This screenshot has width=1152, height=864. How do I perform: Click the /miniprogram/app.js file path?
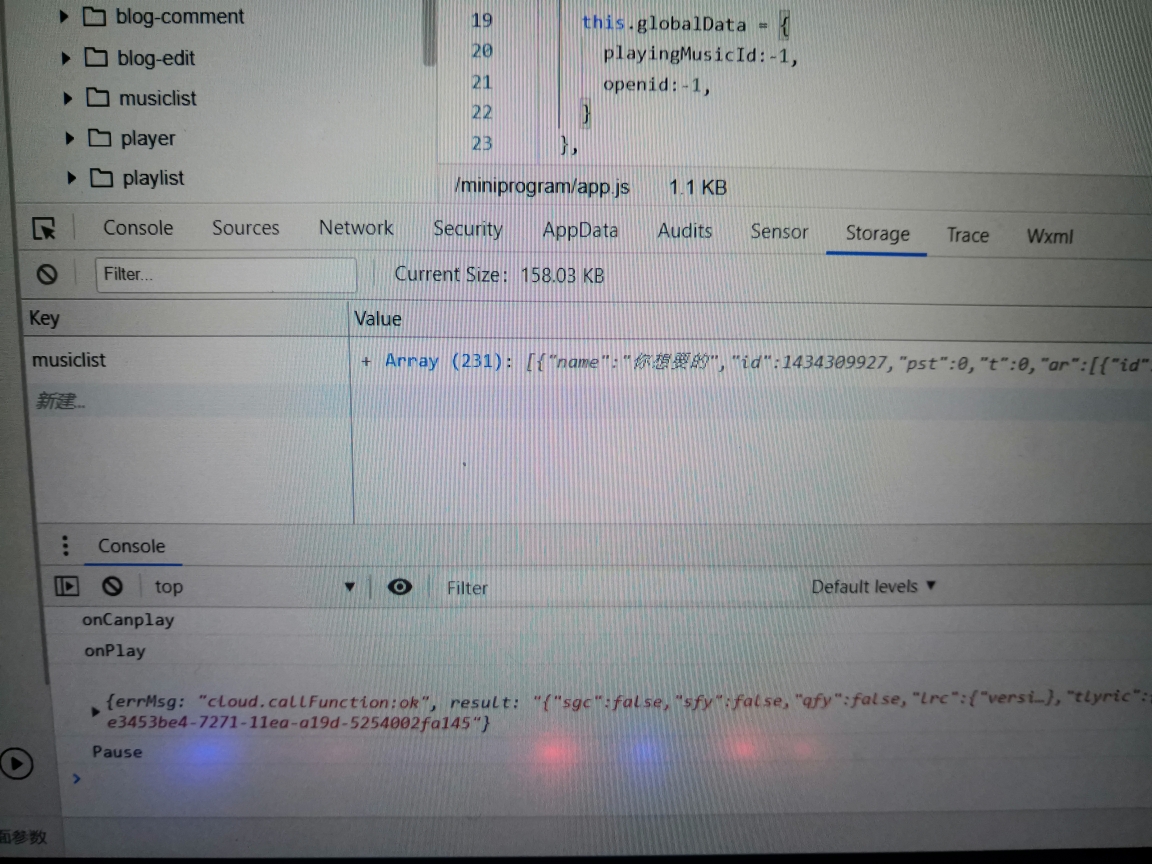click(x=542, y=187)
